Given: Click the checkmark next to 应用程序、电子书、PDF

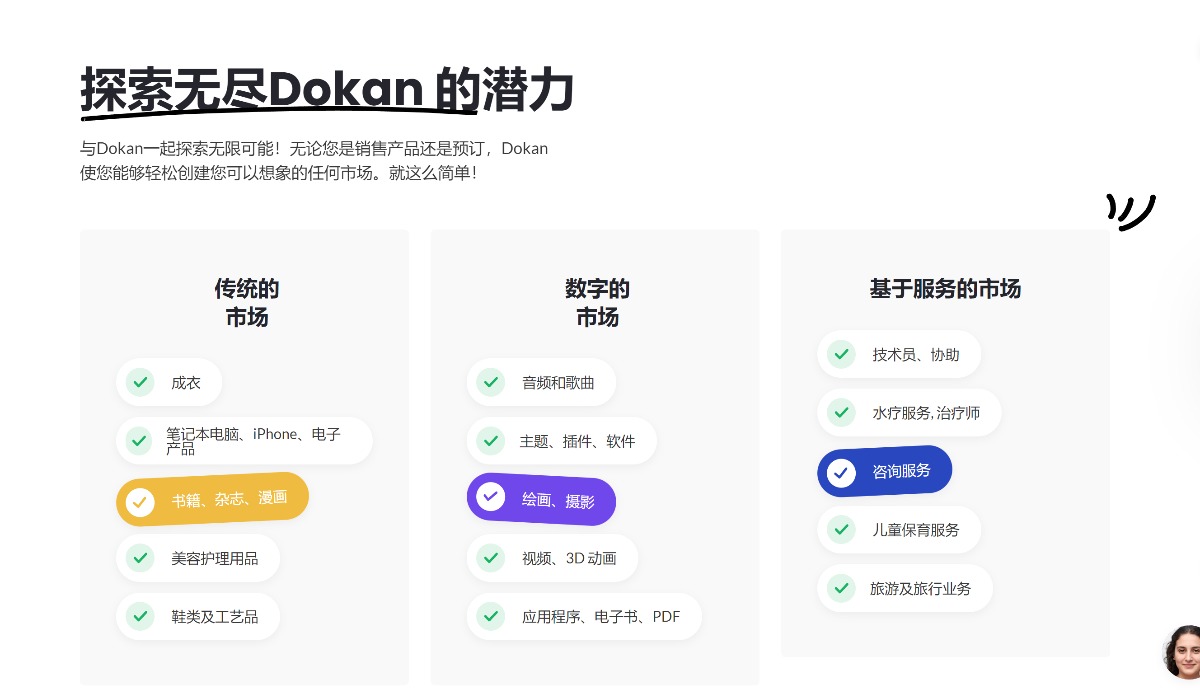Looking at the screenshot, I should (491, 616).
